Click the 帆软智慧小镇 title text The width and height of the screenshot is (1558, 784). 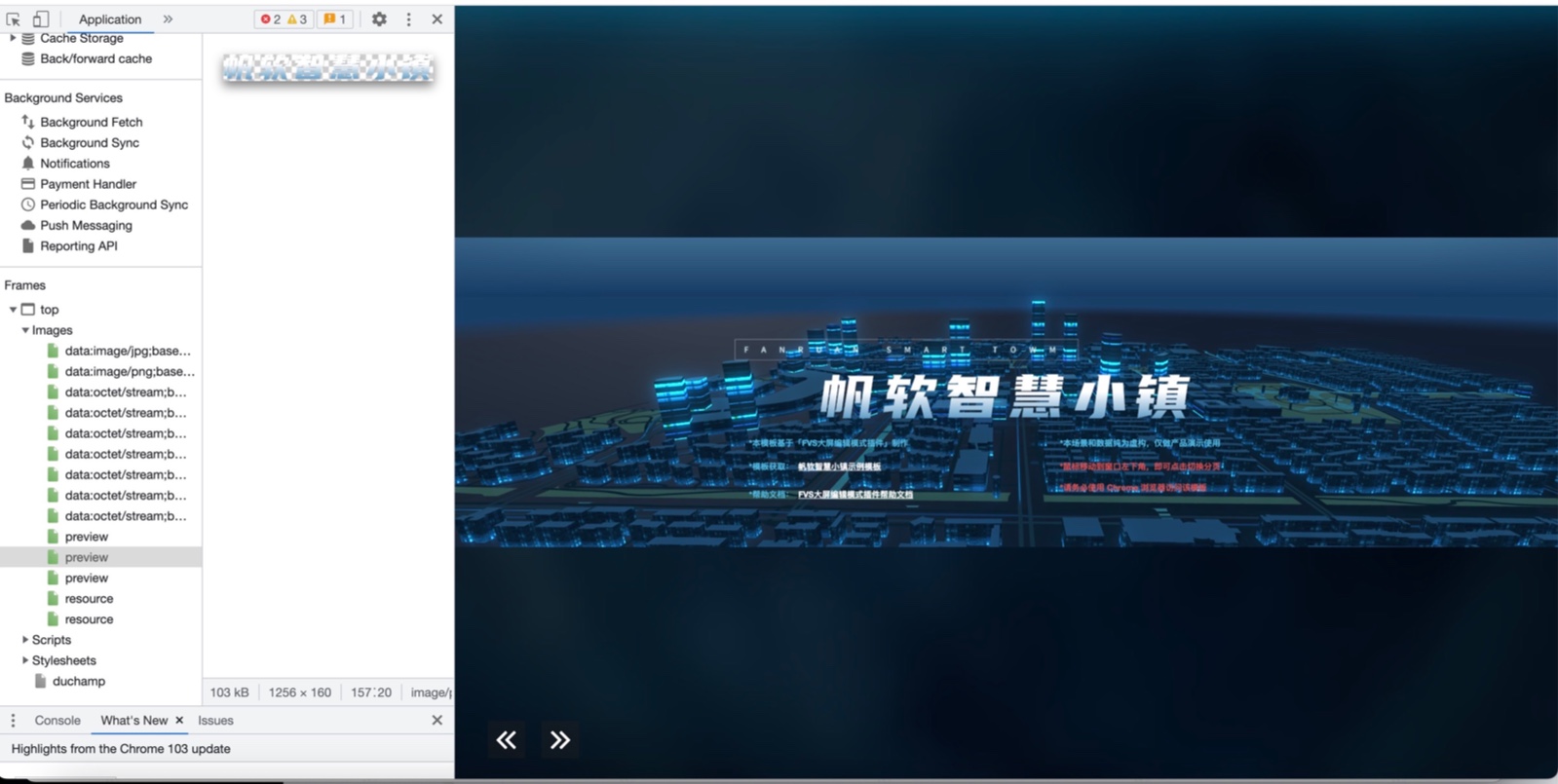[1005, 397]
